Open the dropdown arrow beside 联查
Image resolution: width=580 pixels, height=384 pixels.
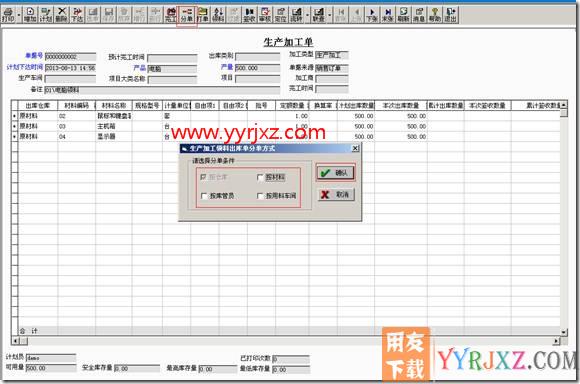click(329, 15)
